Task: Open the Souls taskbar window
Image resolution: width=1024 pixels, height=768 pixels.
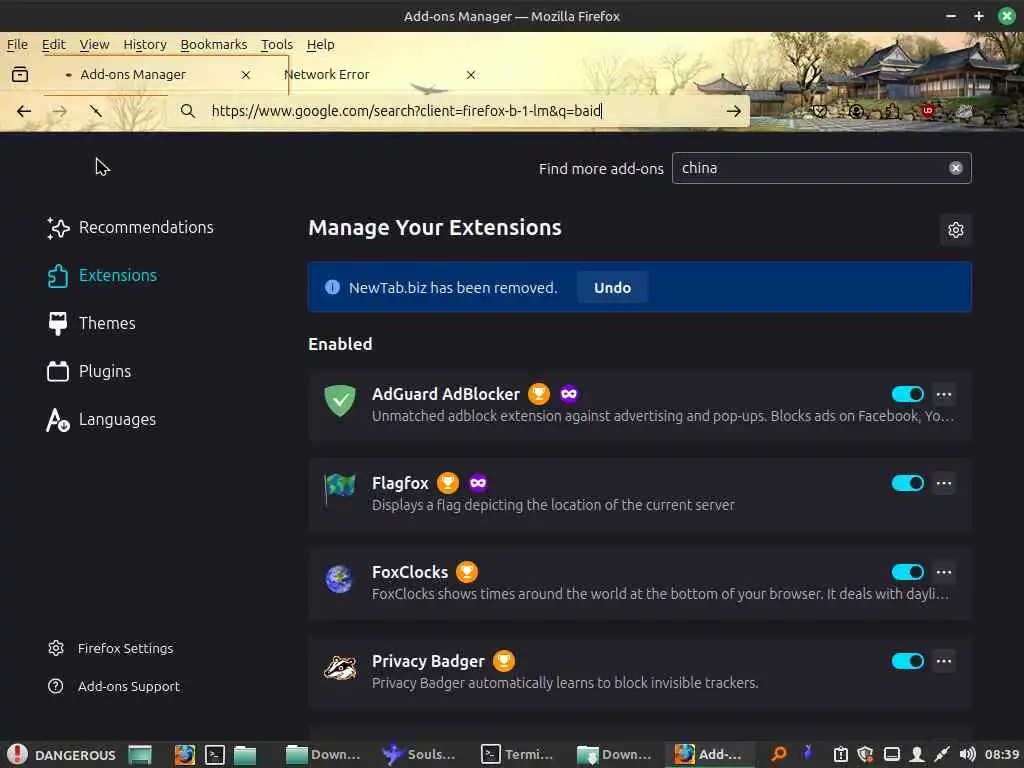Action: tap(419, 755)
